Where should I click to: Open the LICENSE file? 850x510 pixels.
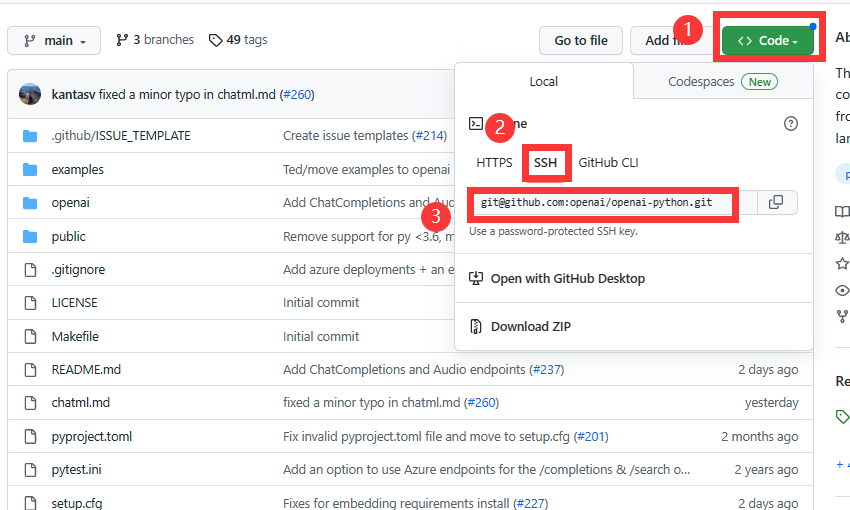[74, 303]
